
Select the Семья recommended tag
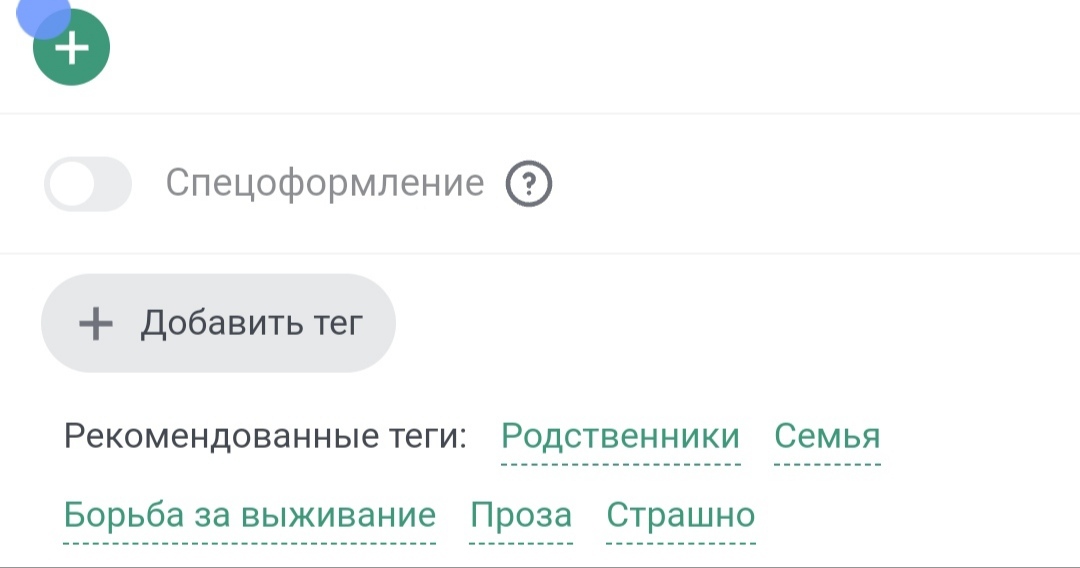tap(827, 437)
